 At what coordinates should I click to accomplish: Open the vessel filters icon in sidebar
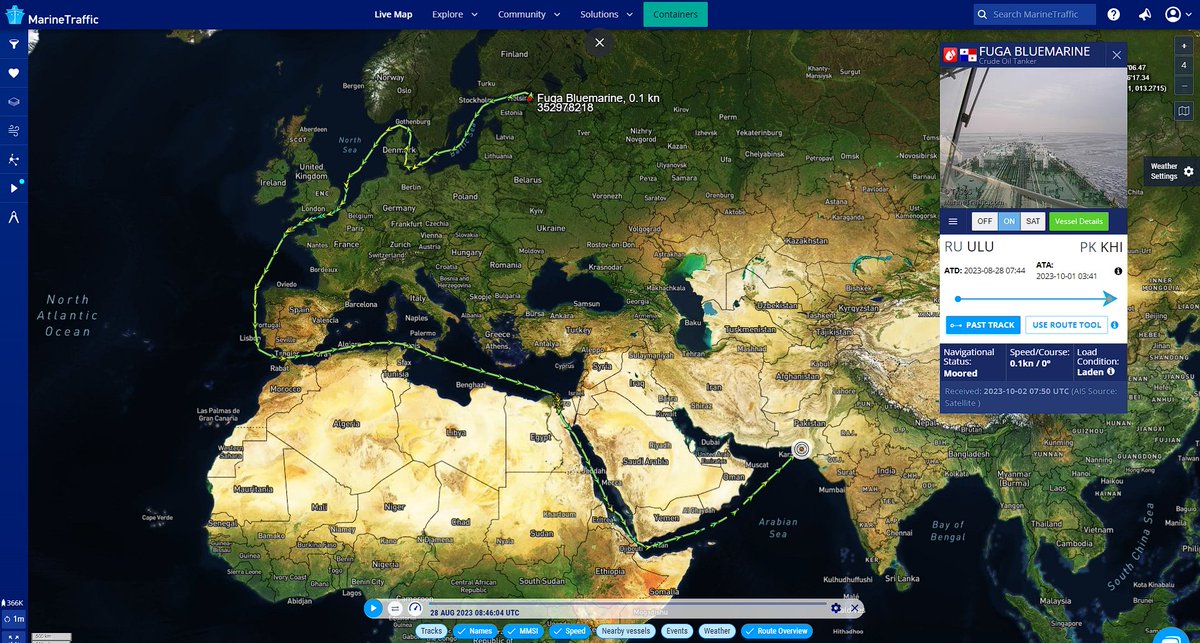[x=14, y=44]
